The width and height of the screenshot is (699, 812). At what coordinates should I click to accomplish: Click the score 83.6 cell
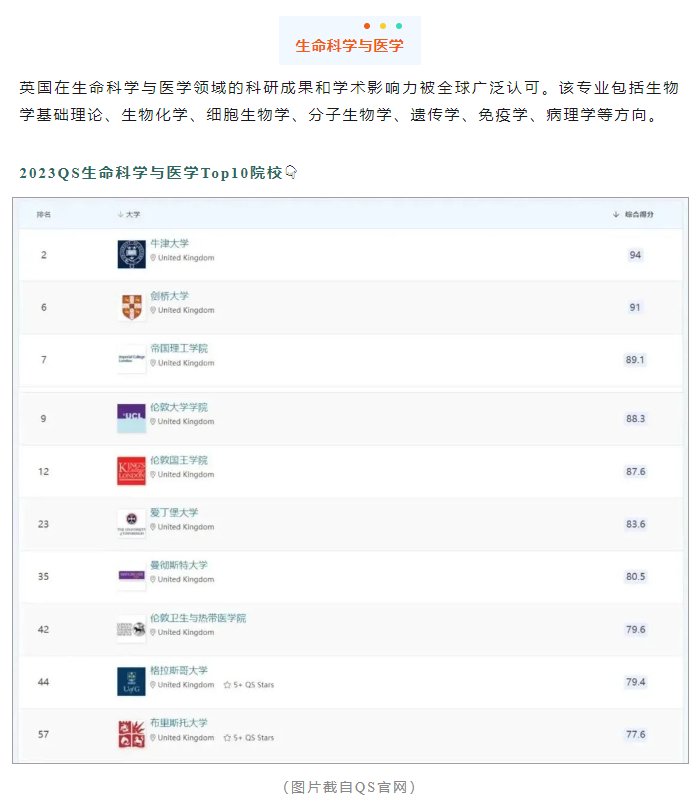click(x=636, y=524)
